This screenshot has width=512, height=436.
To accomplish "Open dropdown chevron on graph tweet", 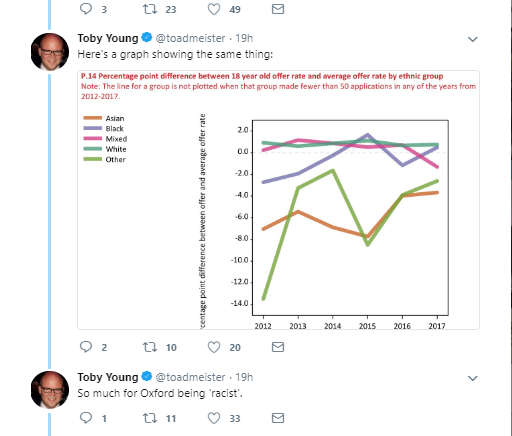I will click(473, 39).
